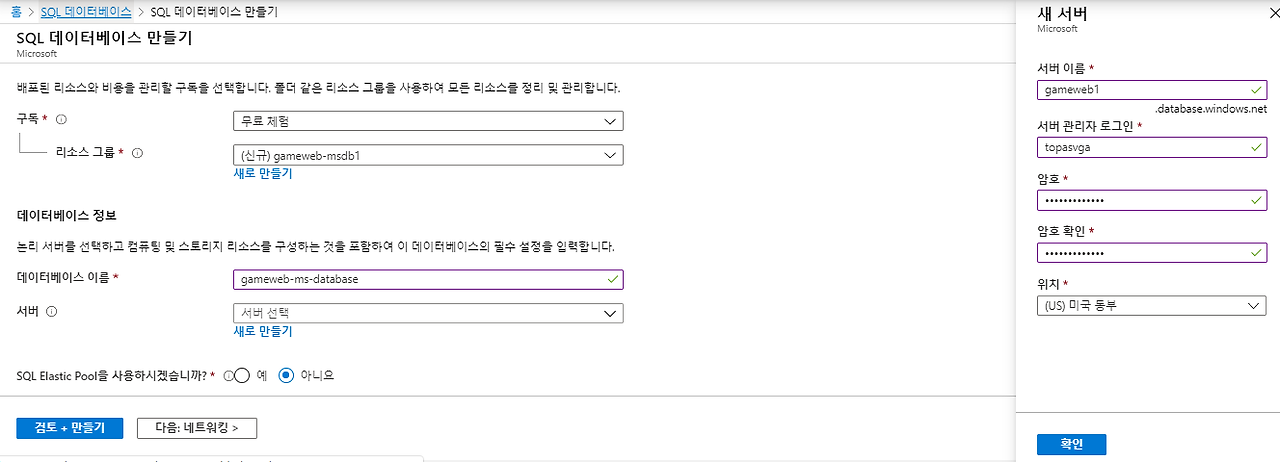
Task: Go to 홈 breadcrumb link
Action: 16,12
